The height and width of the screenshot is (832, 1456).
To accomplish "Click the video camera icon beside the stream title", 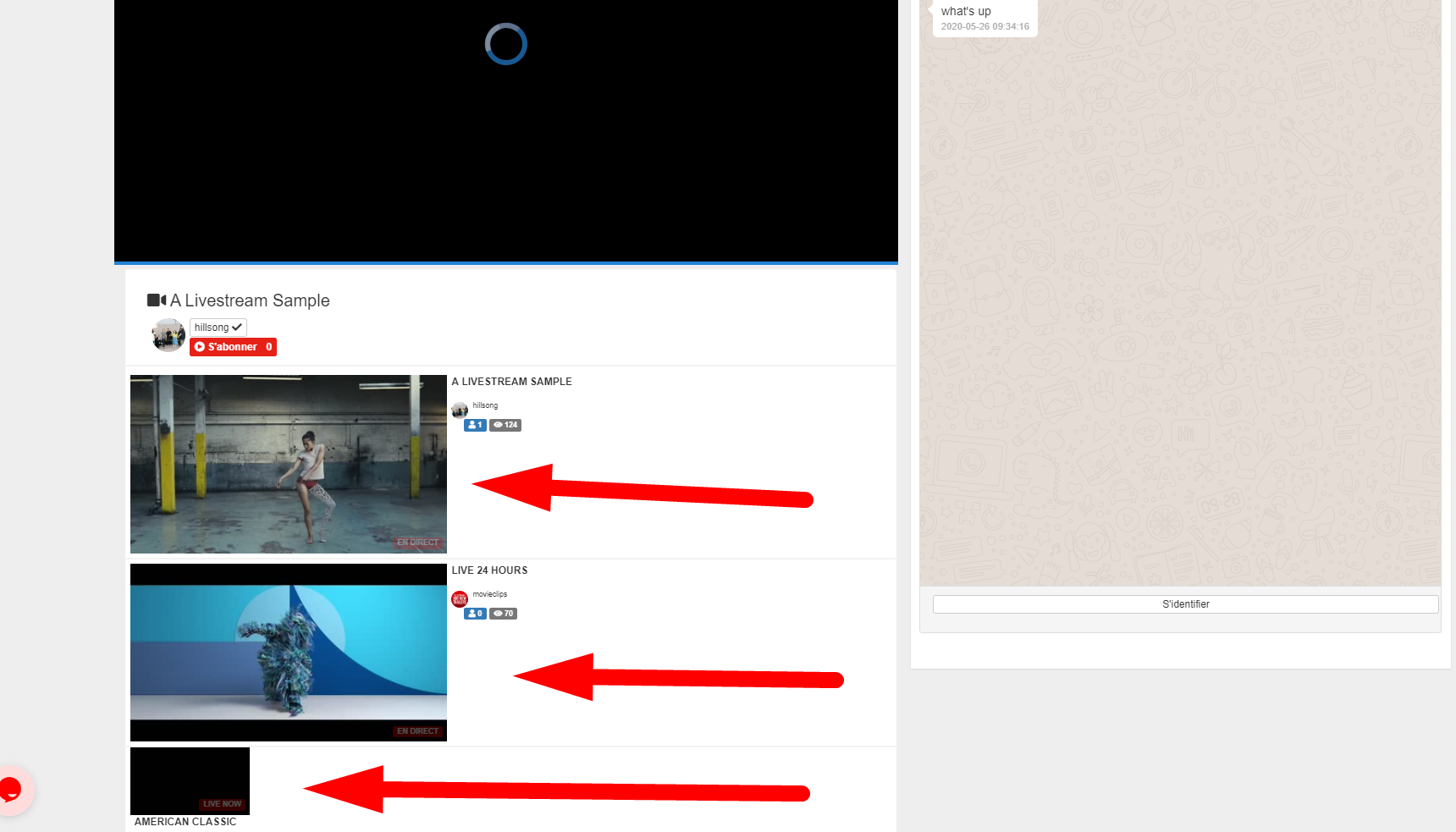I will [x=157, y=300].
